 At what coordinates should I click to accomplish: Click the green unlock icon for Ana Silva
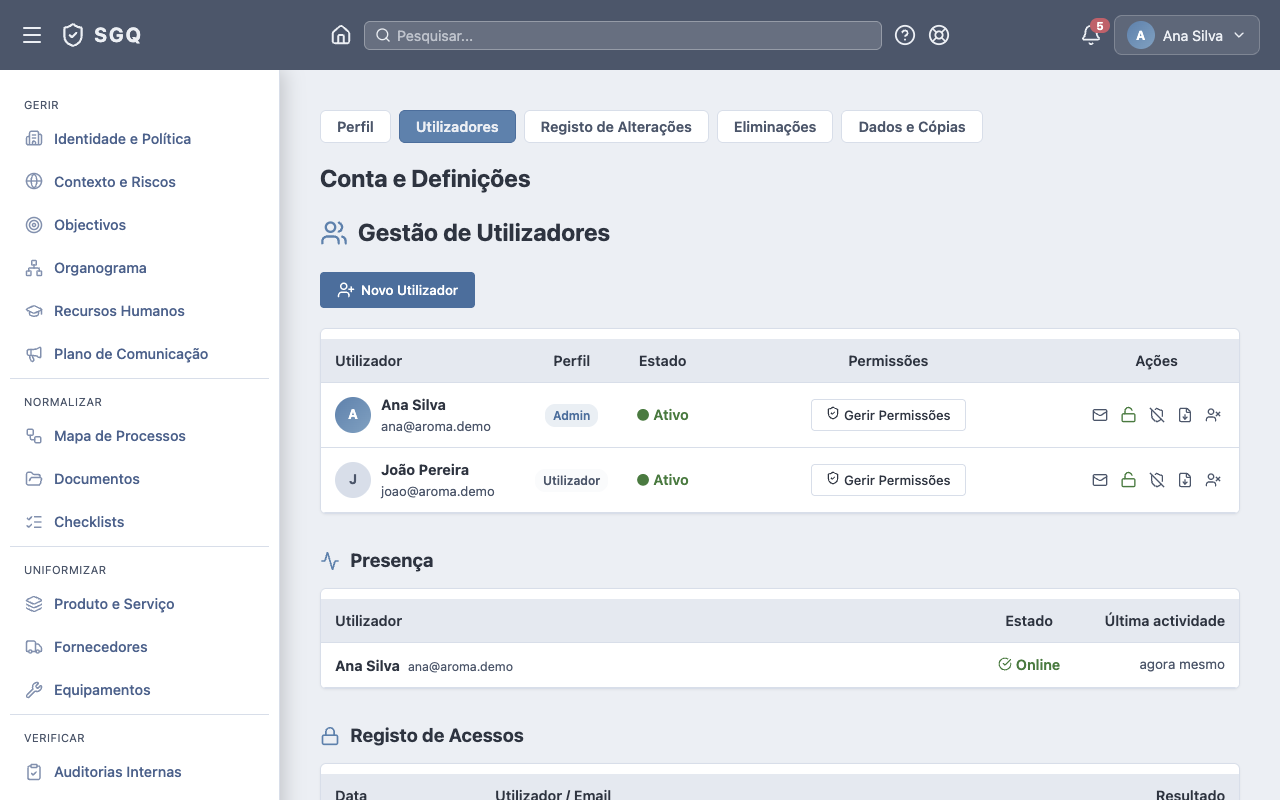[x=1128, y=415]
